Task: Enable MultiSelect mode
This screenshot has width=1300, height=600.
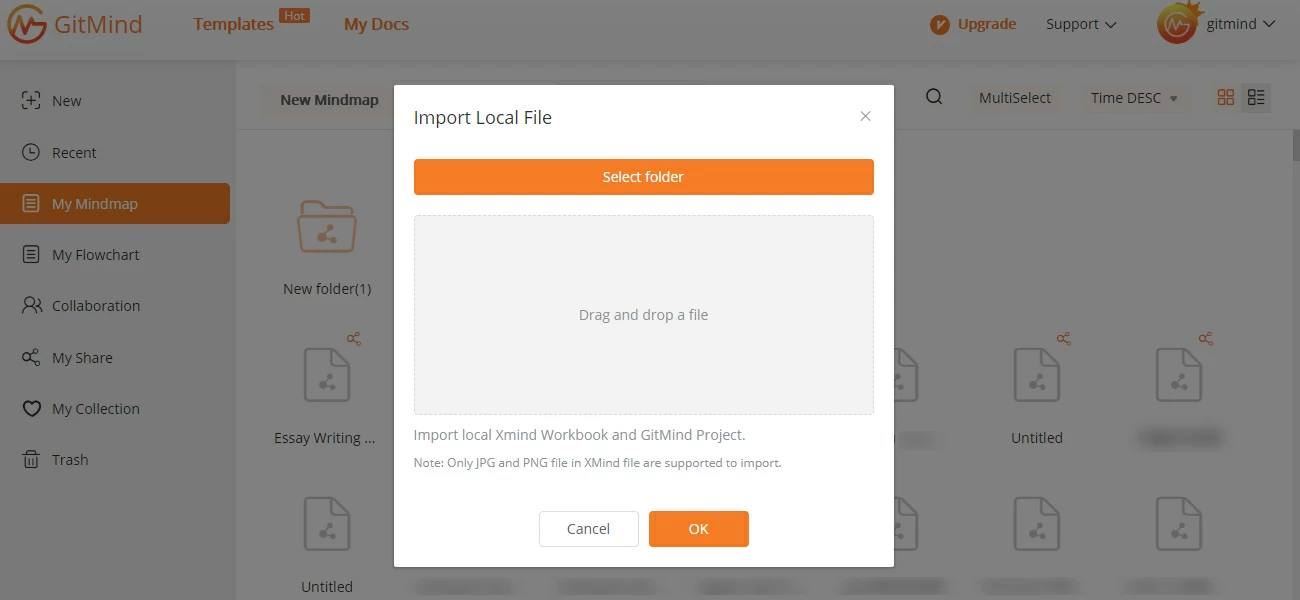Action: 1015,98
